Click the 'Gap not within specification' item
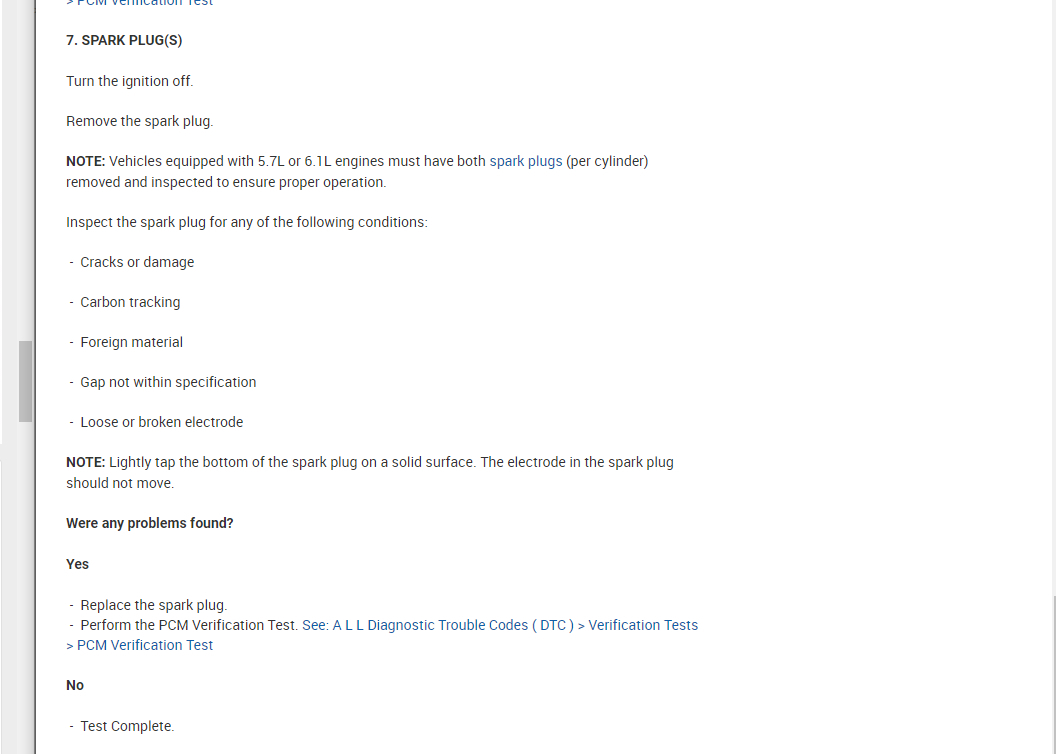This screenshot has width=1056, height=754. pos(168,382)
